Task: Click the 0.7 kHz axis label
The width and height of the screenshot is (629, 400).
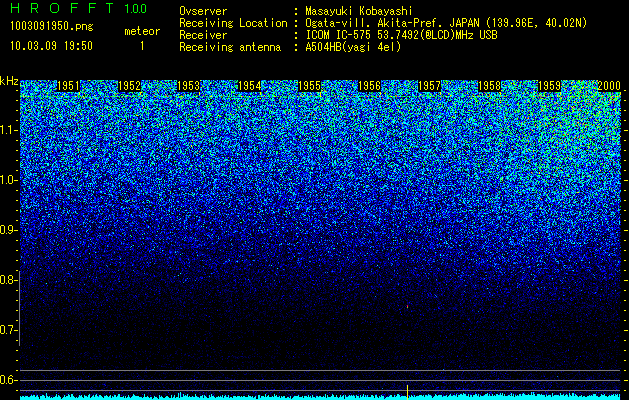Action: 9,330
